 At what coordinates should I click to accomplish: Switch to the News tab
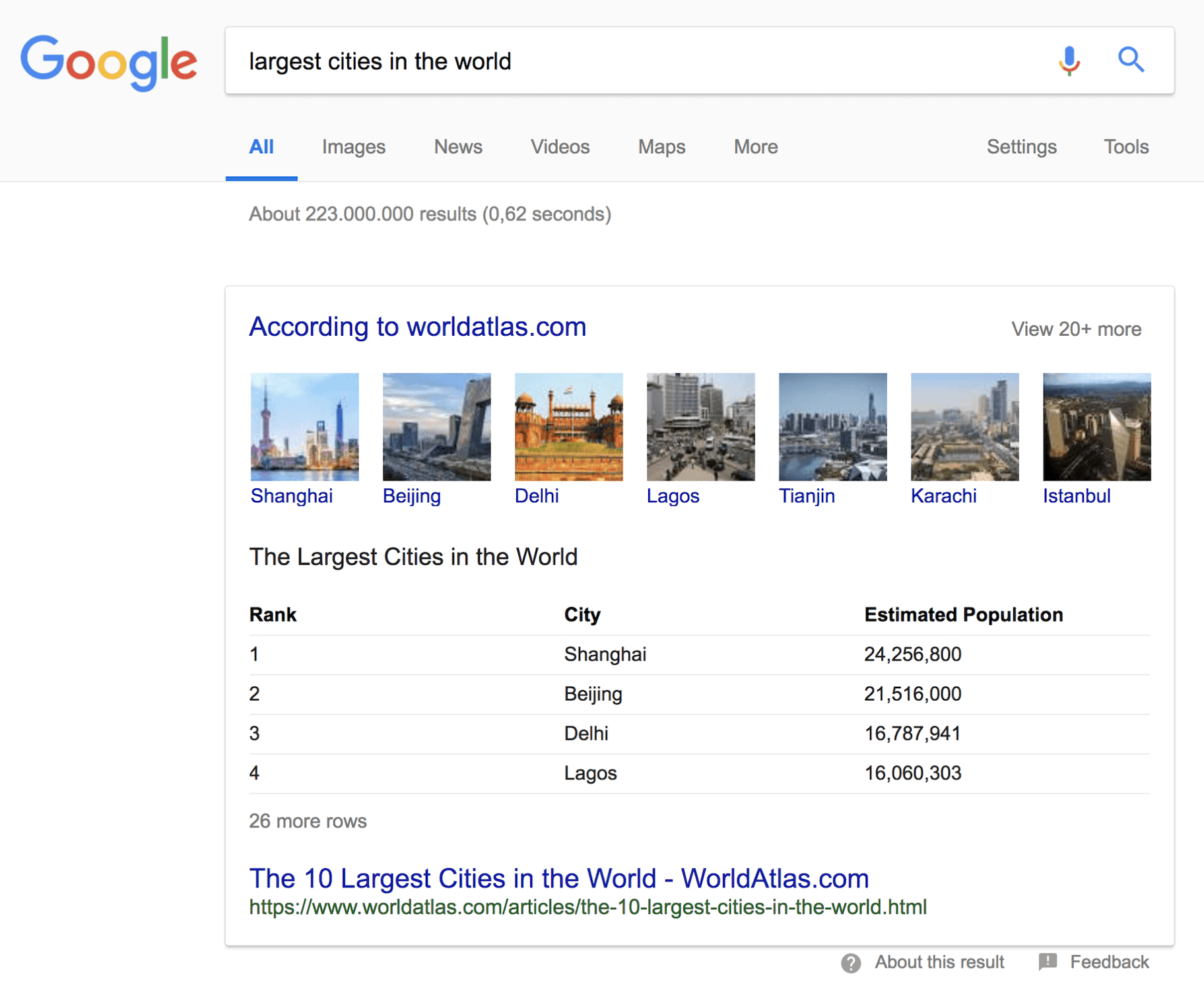pos(457,146)
